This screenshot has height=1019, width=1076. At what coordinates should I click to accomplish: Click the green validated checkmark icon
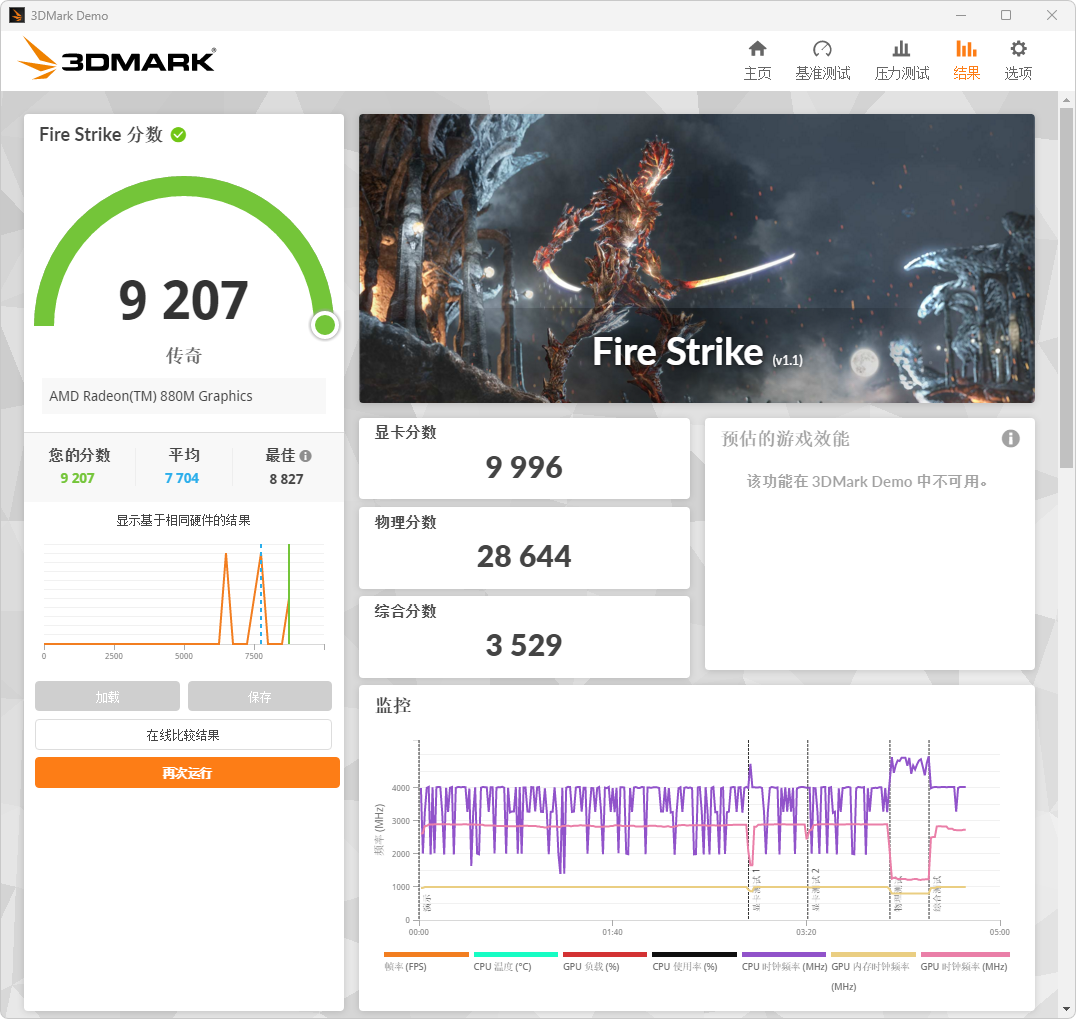tap(178, 134)
